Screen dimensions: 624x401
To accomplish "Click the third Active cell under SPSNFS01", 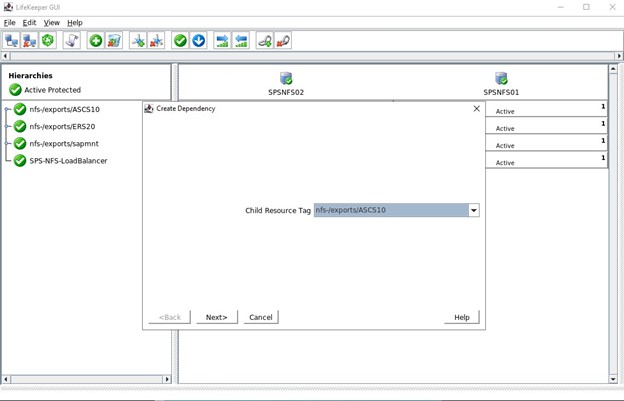I will (x=546, y=142).
